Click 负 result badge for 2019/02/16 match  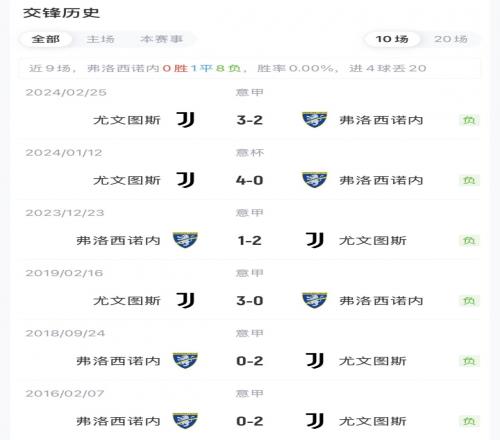pyautogui.click(x=469, y=301)
